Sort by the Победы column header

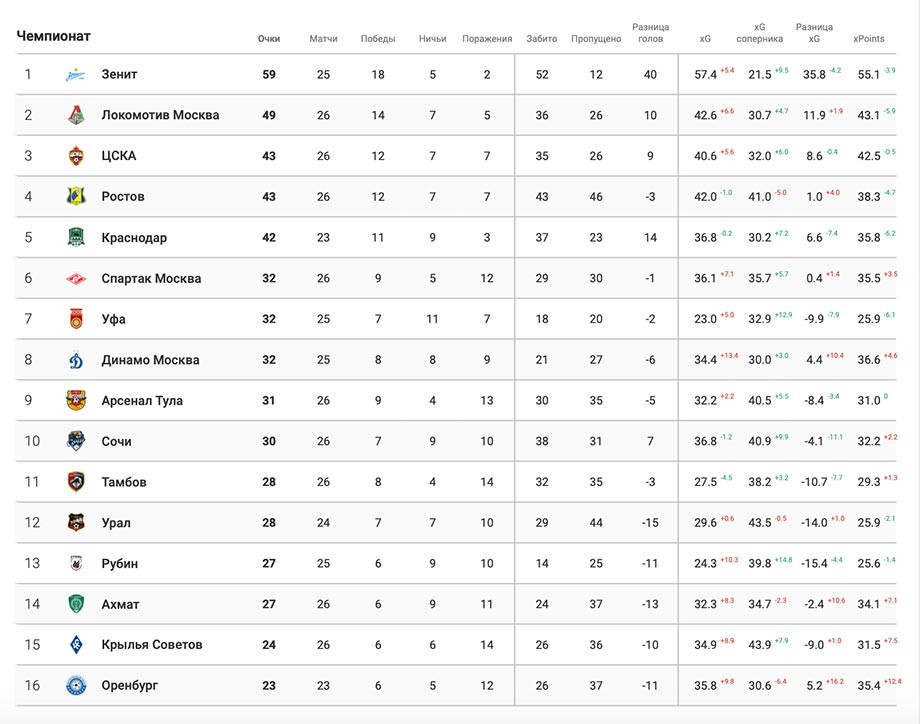(x=378, y=39)
